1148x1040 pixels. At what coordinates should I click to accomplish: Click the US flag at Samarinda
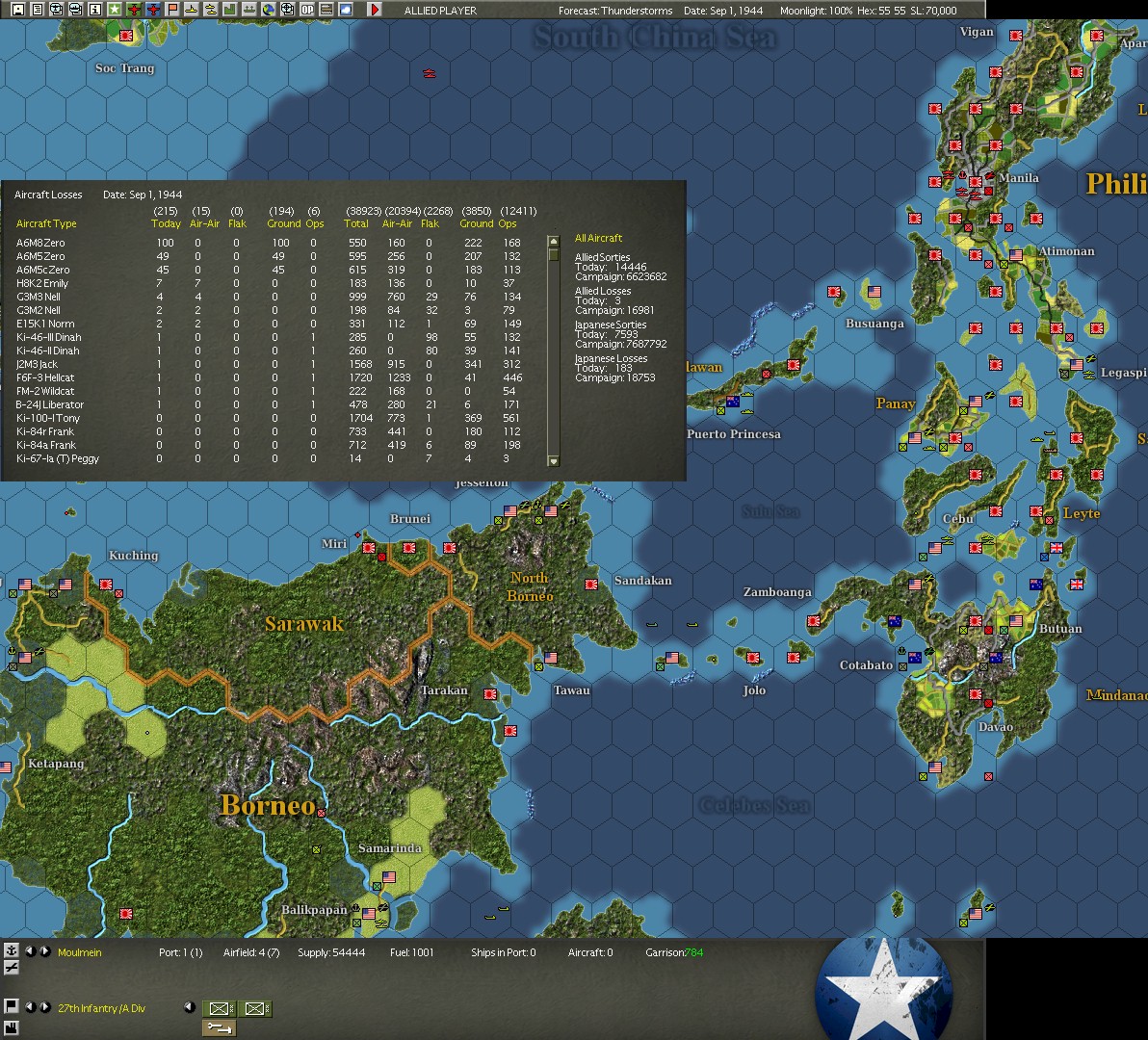pos(389,877)
